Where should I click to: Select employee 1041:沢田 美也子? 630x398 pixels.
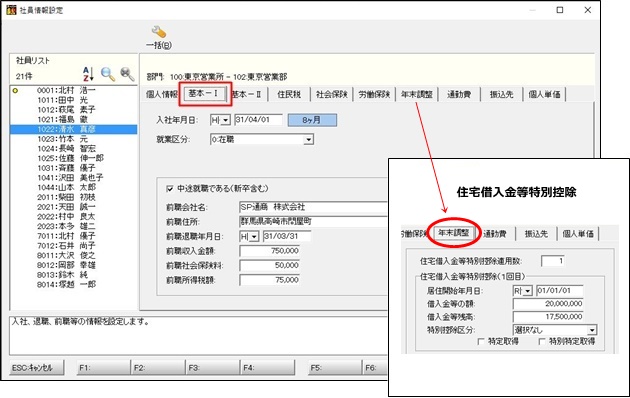[70, 178]
